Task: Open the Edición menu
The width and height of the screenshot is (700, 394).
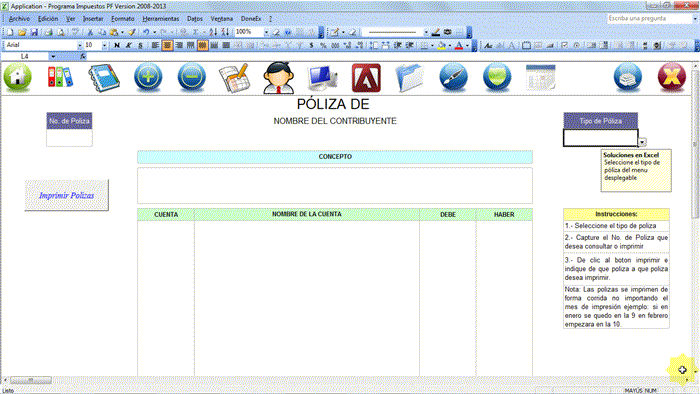Action: tap(48, 19)
